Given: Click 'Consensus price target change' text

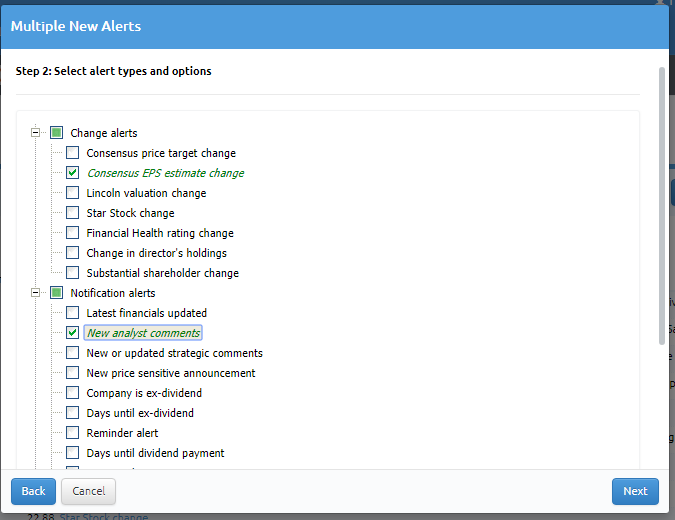Looking at the screenshot, I should [x=161, y=153].
